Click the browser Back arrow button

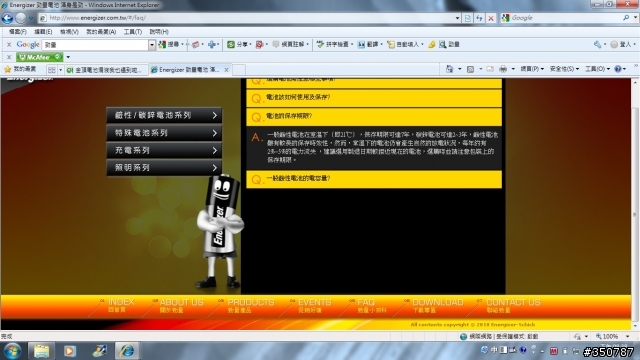[x=7, y=18]
